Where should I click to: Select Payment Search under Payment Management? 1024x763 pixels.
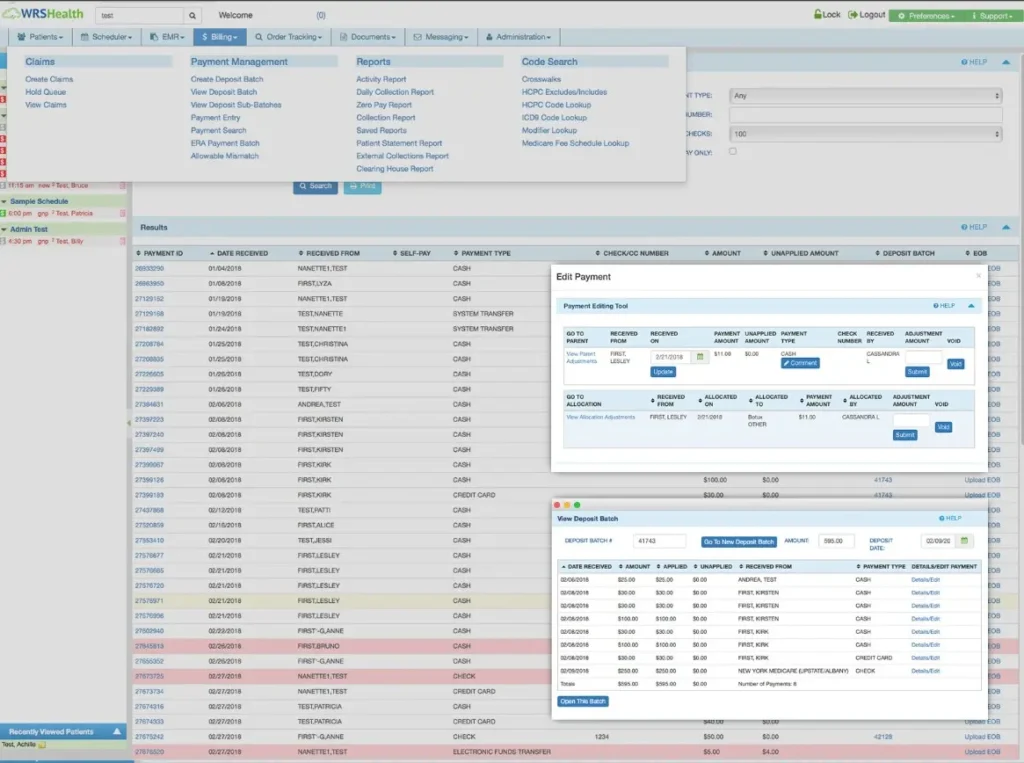tap(219, 130)
